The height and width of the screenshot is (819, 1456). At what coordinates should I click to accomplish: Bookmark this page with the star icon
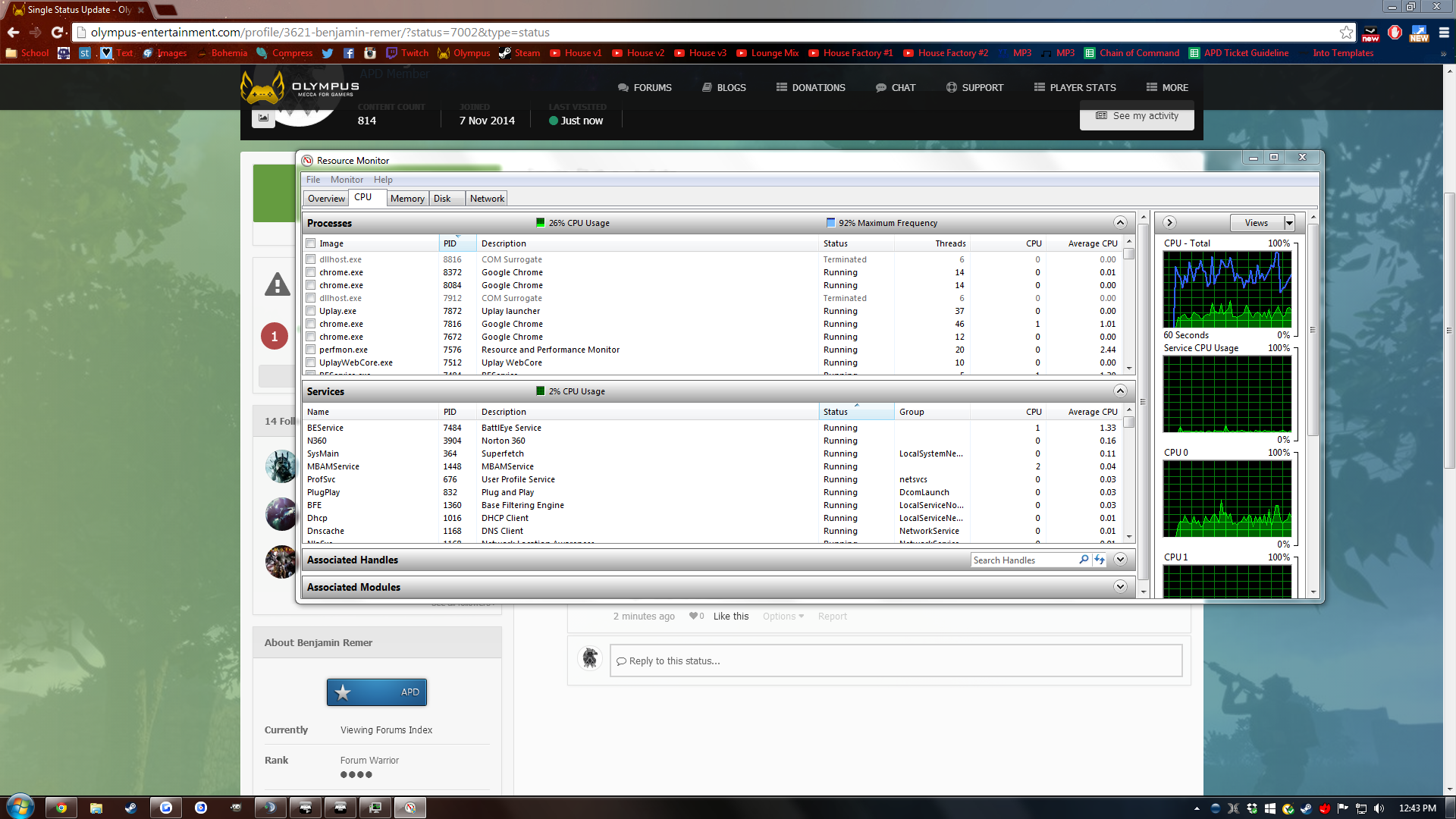click(1346, 32)
